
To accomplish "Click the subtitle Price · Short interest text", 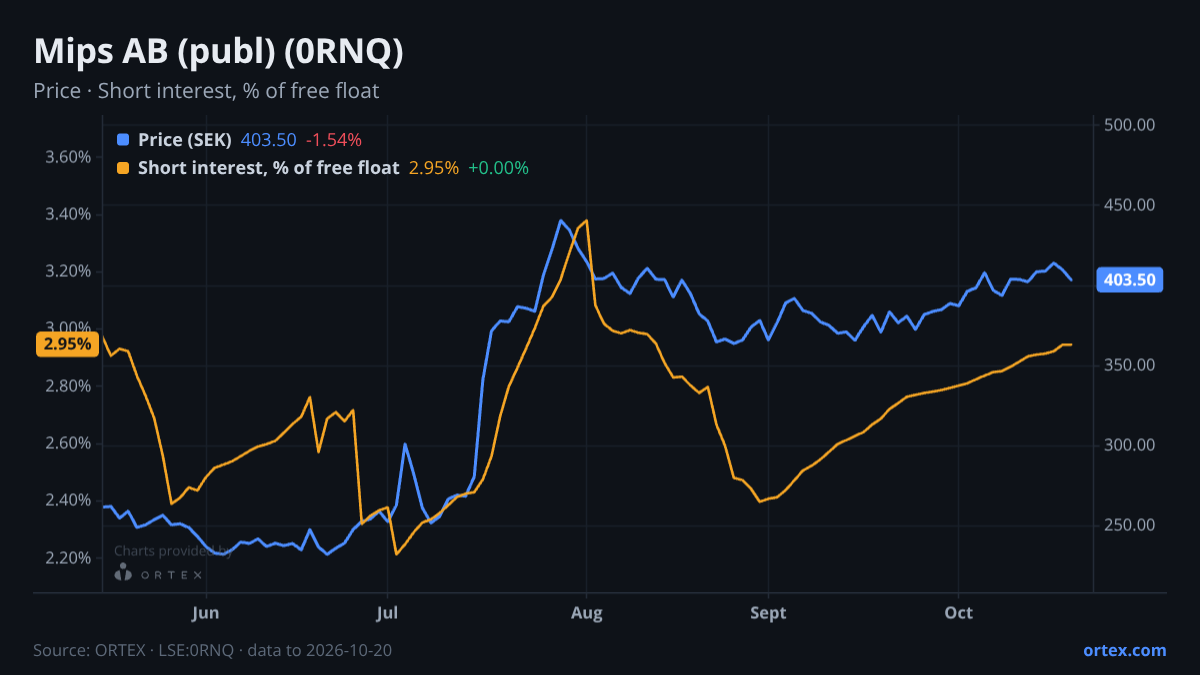I will coord(206,91).
